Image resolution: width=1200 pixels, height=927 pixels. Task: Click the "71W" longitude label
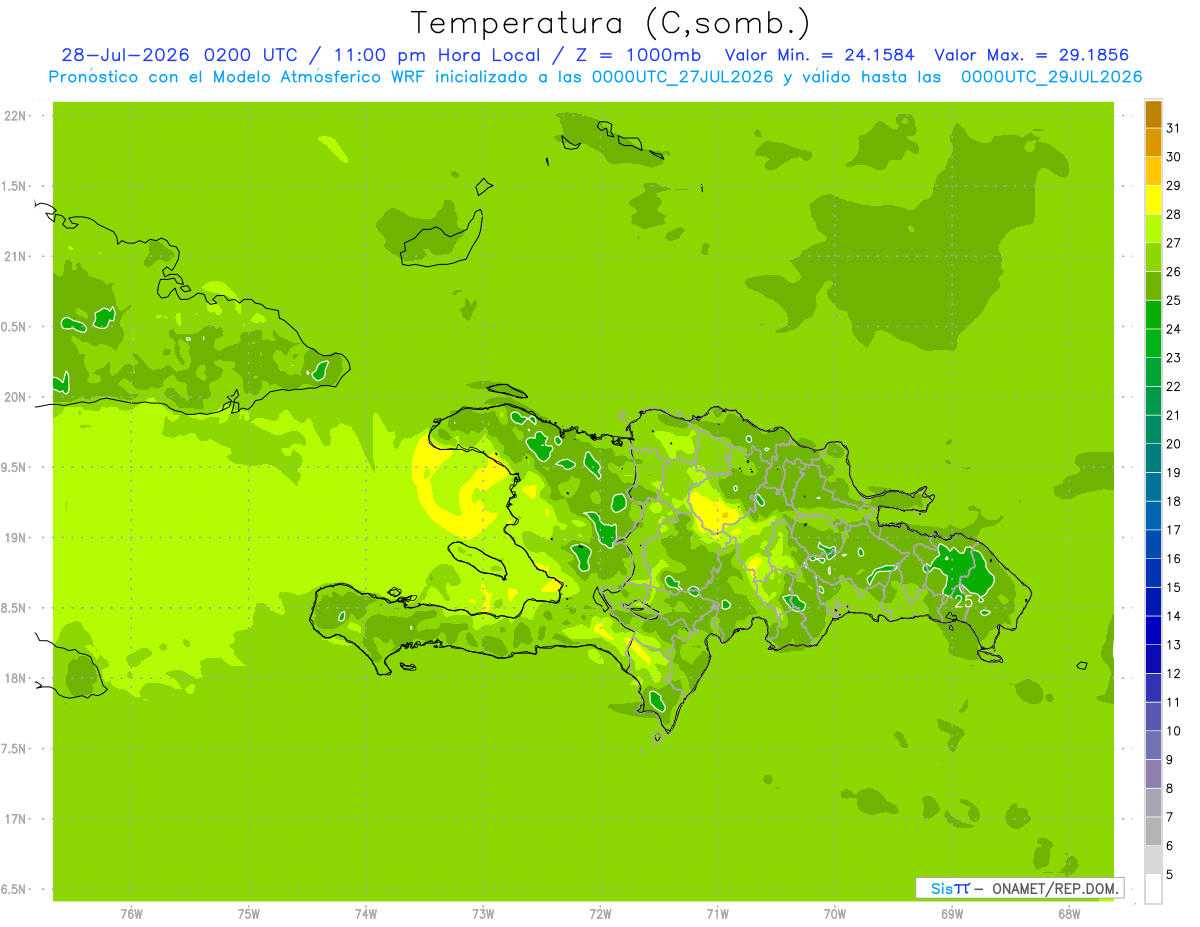717,915
